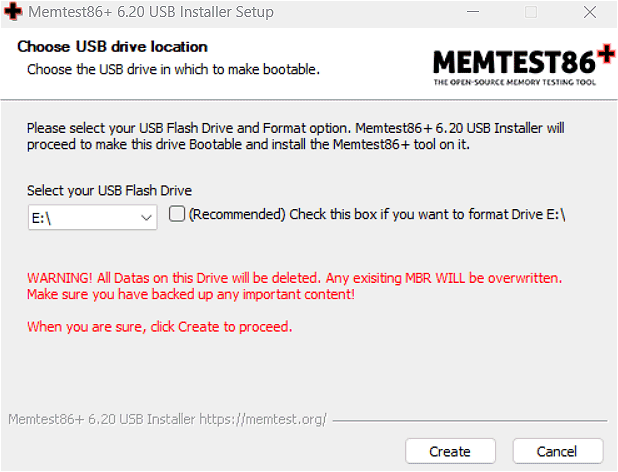Viewport: 618px width, 472px height.
Task: Click the 'Select your USB Flash Drive' label
Action: click(x=109, y=191)
